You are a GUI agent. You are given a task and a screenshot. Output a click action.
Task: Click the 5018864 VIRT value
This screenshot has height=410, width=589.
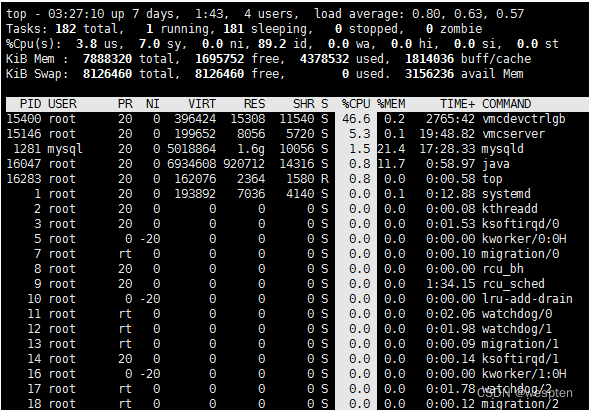point(192,149)
